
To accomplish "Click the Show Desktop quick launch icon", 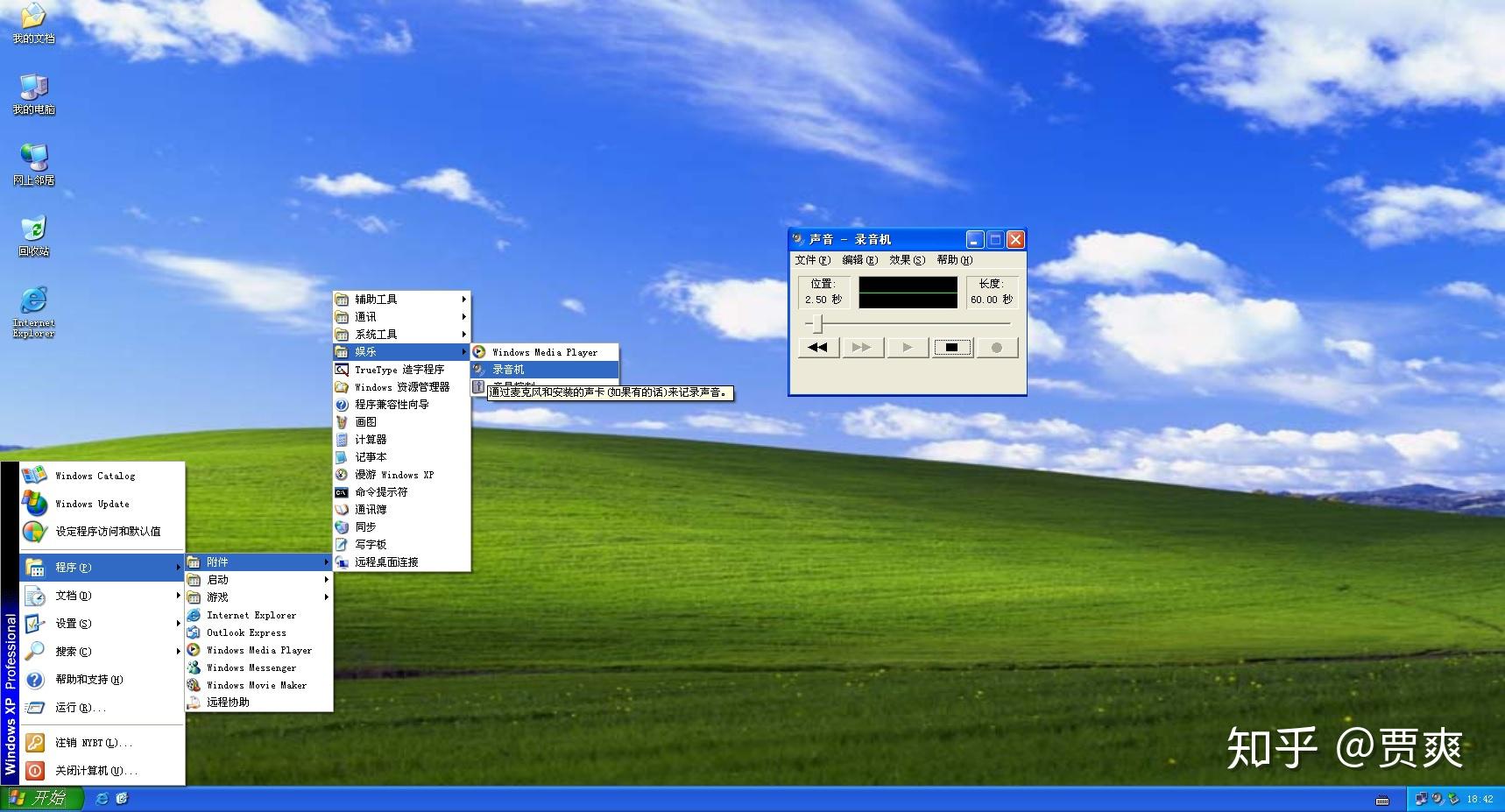I will click(x=122, y=798).
